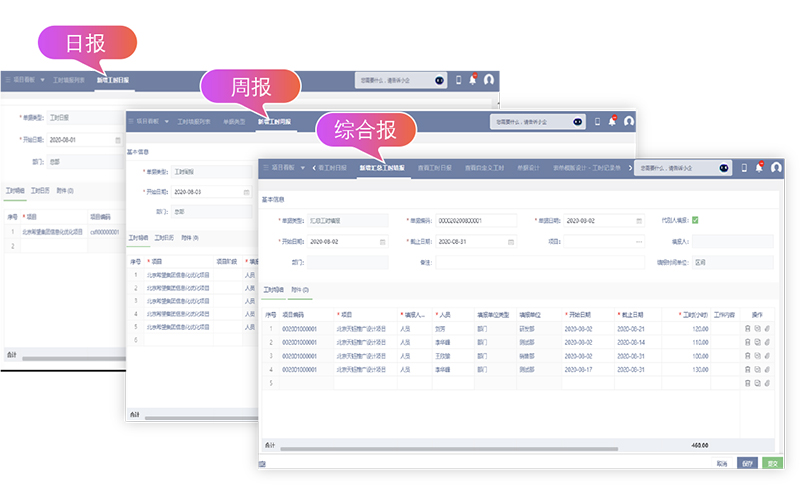Screen dimensions: 800x485
Task: Open 附件 (0) tab in summary report window
Action: point(300,290)
